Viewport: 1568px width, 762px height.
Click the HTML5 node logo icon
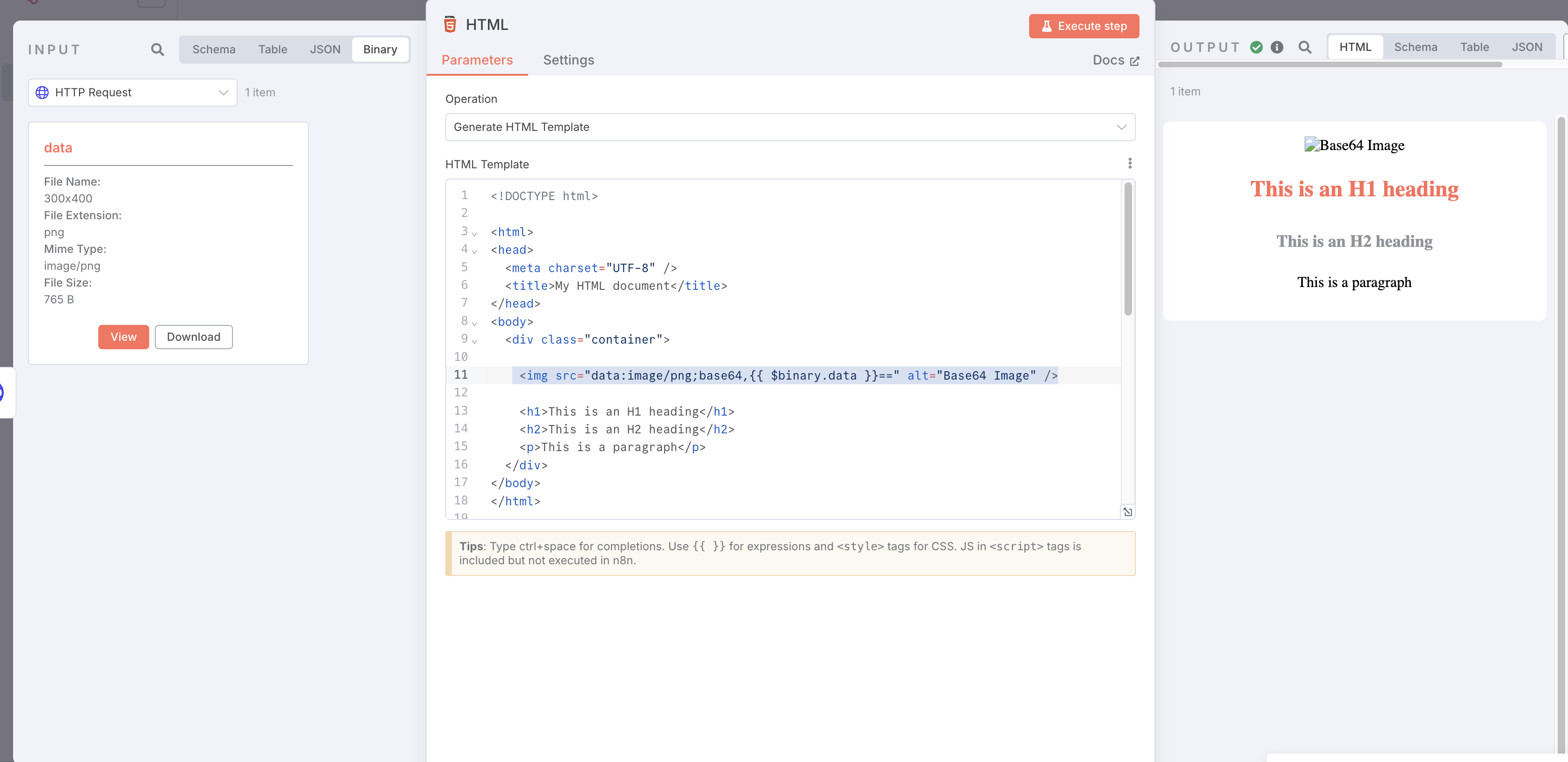[450, 24]
